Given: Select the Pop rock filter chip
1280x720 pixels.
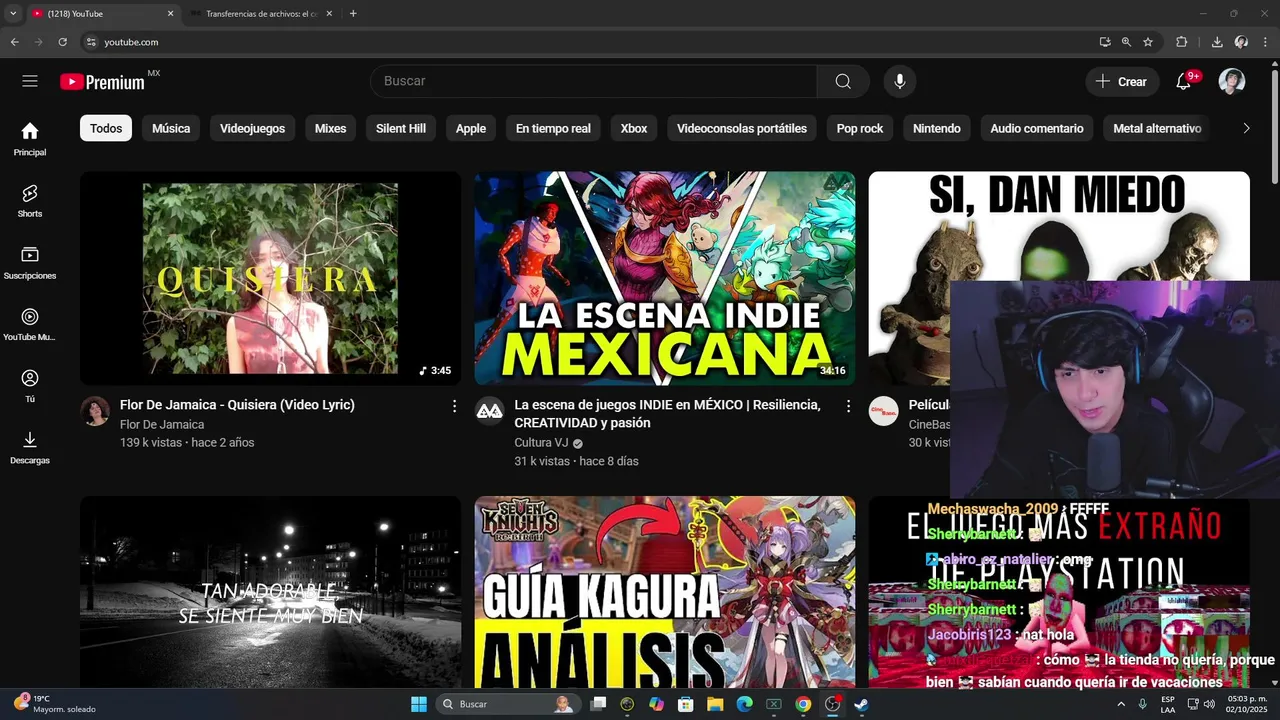Looking at the screenshot, I should click(x=860, y=128).
